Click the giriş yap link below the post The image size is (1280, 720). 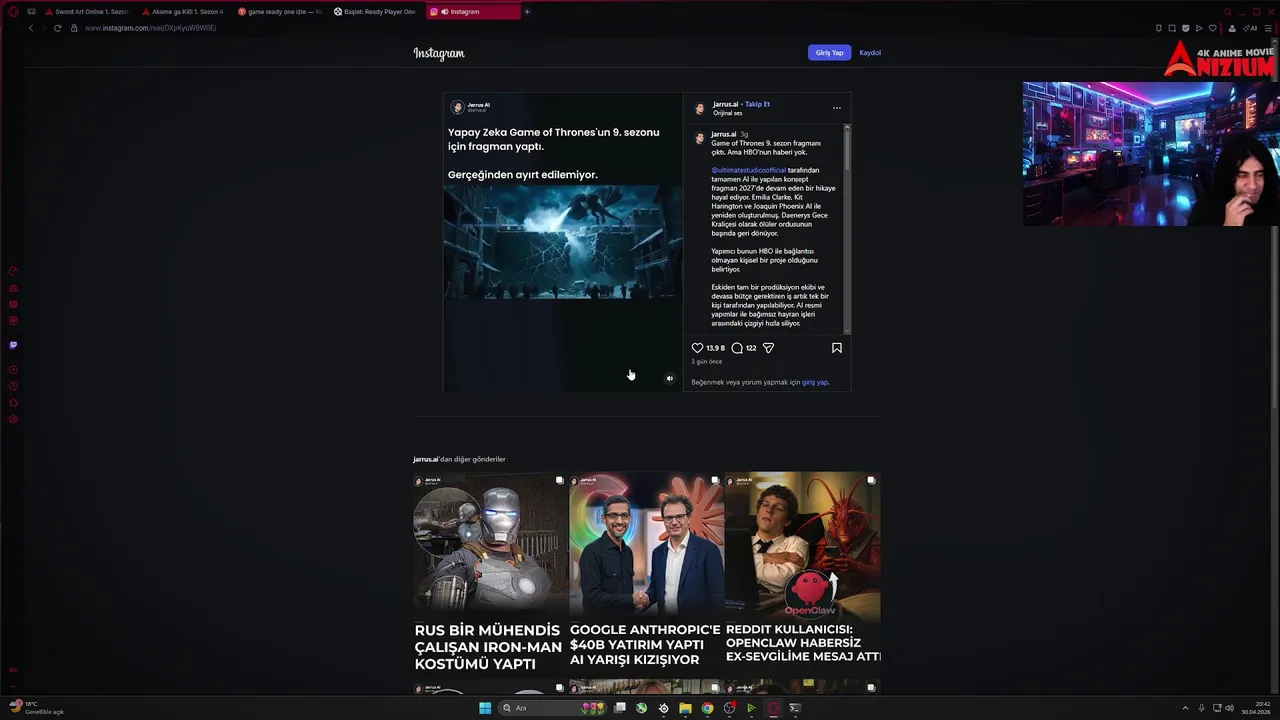815,382
